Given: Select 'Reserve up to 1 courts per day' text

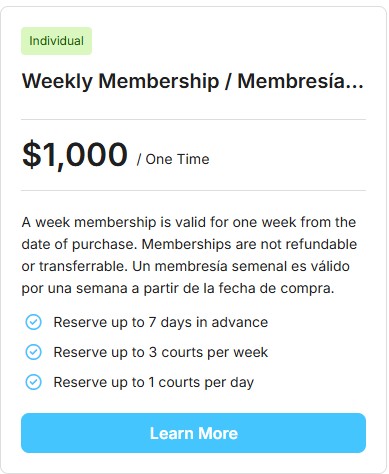Looking at the screenshot, I should point(154,382).
